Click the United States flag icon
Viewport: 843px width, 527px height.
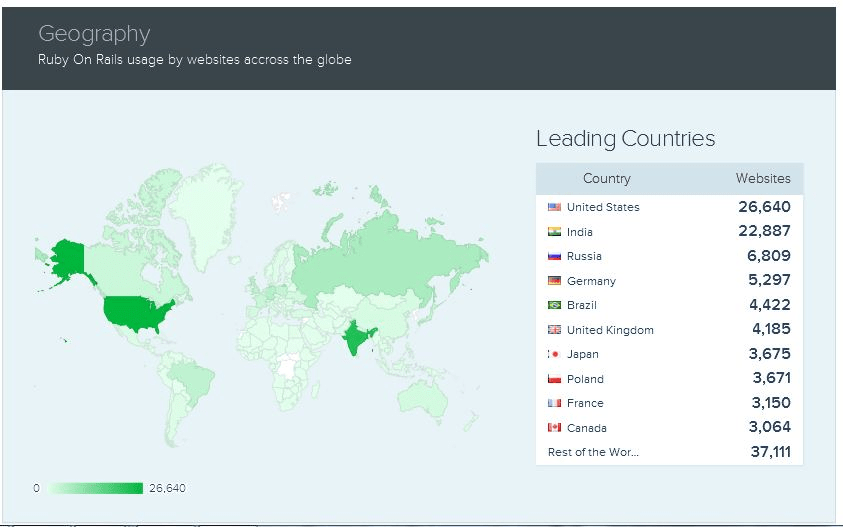[x=554, y=207]
